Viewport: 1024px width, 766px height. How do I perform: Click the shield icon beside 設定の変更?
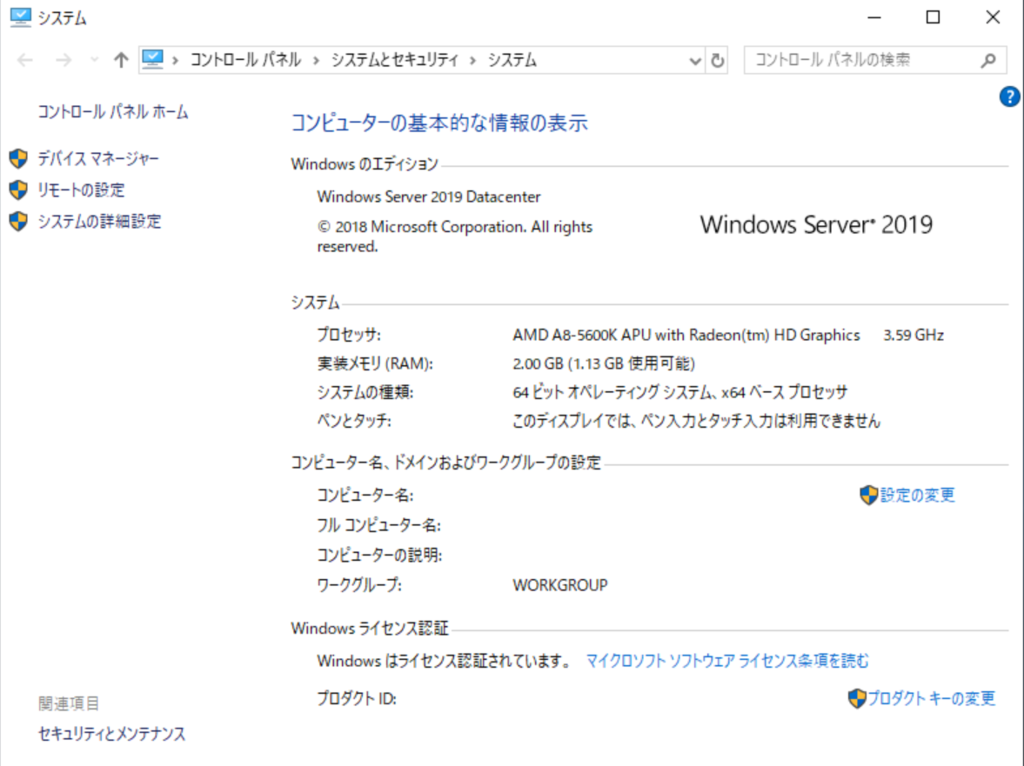pos(869,495)
